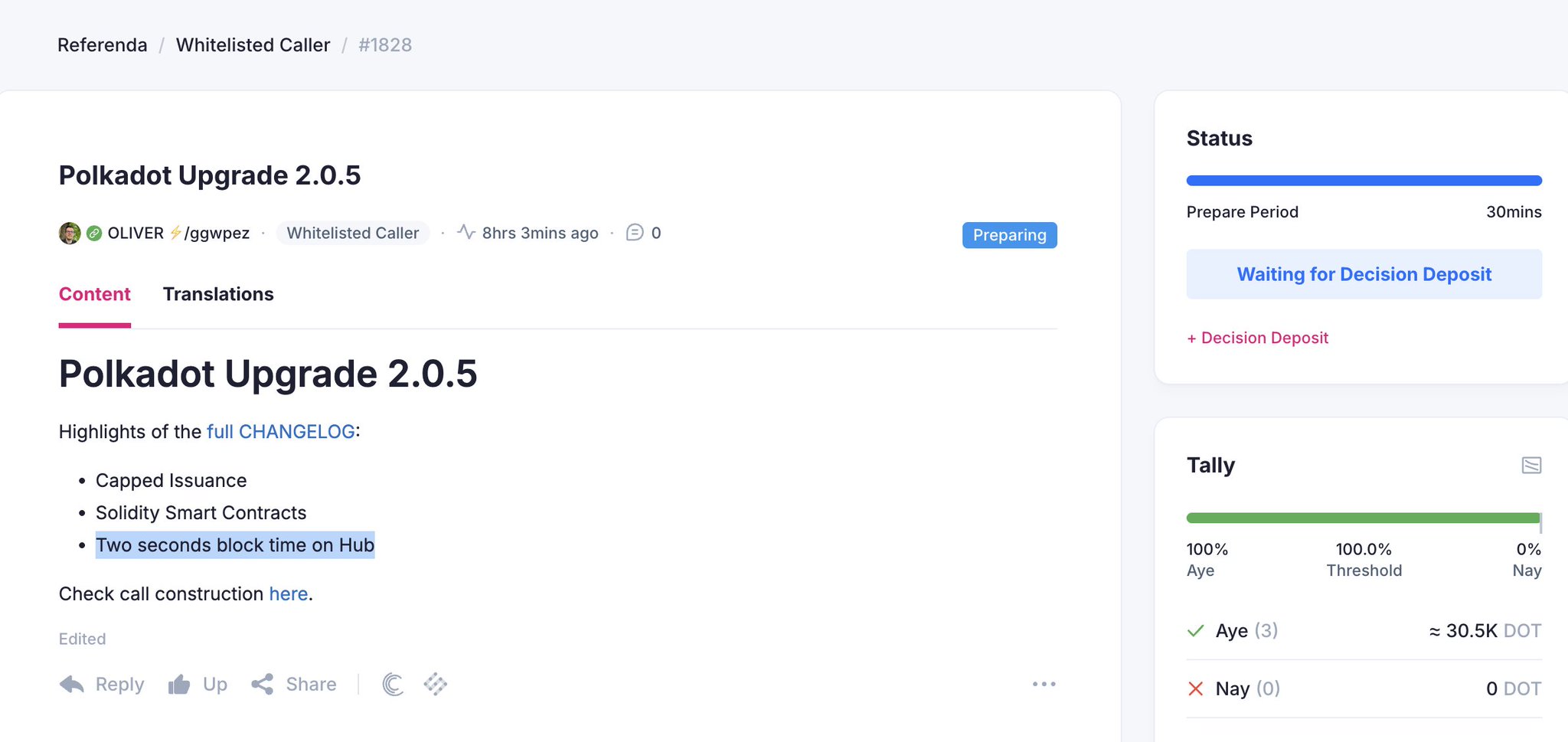The image size is (1568, 742).
Task: Click the Share icon
Action: pyautogui.click(x=263, y=684)
